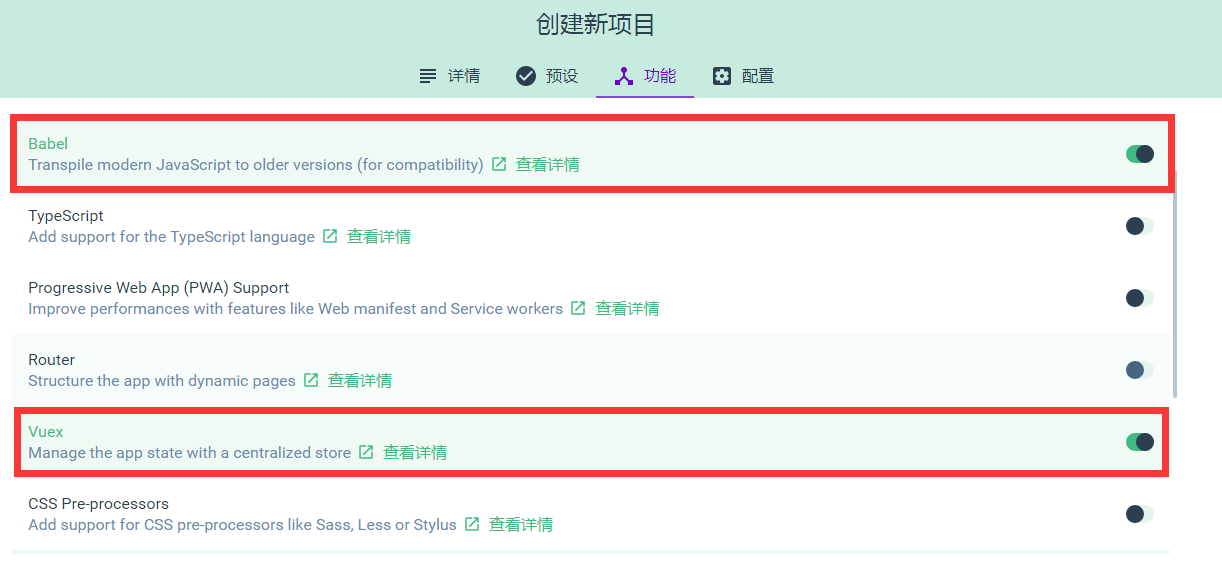Click external link icon for CSS Pre-processors

[472, 524]
